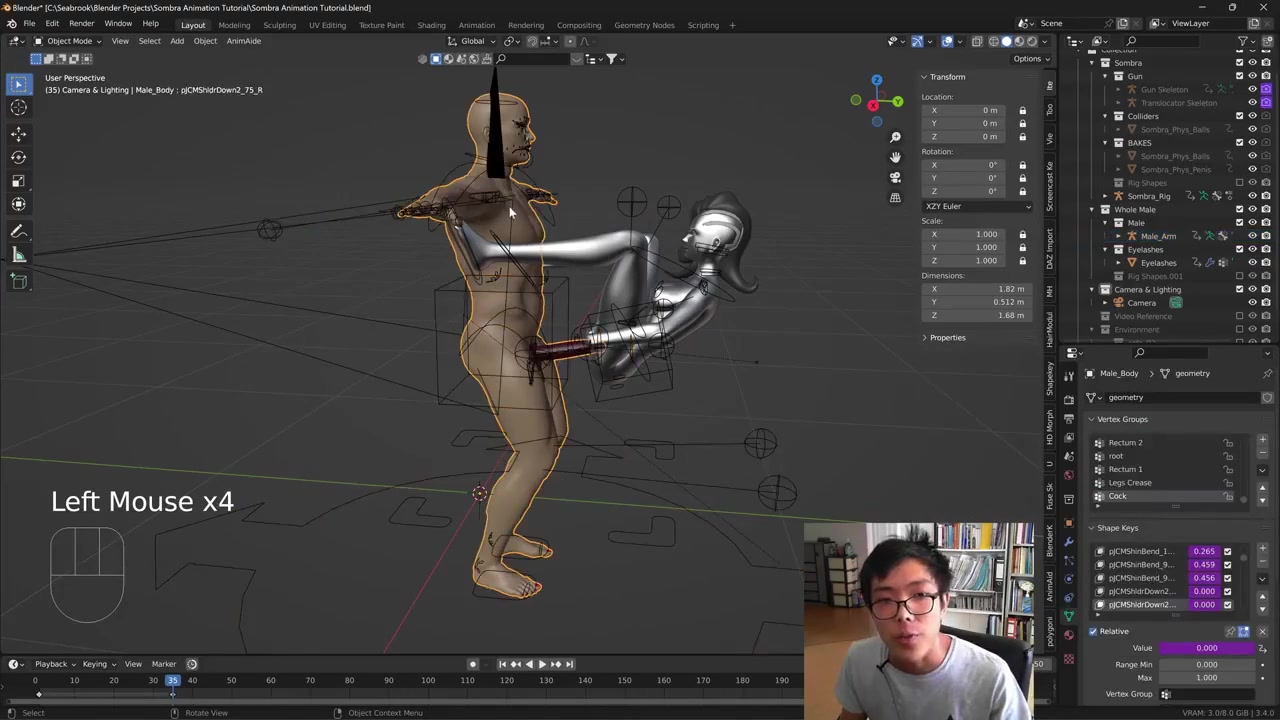This screenshot has height=720, width=1280.
Task: Switch to the Sculpting workspace tab
Action: 279,25
